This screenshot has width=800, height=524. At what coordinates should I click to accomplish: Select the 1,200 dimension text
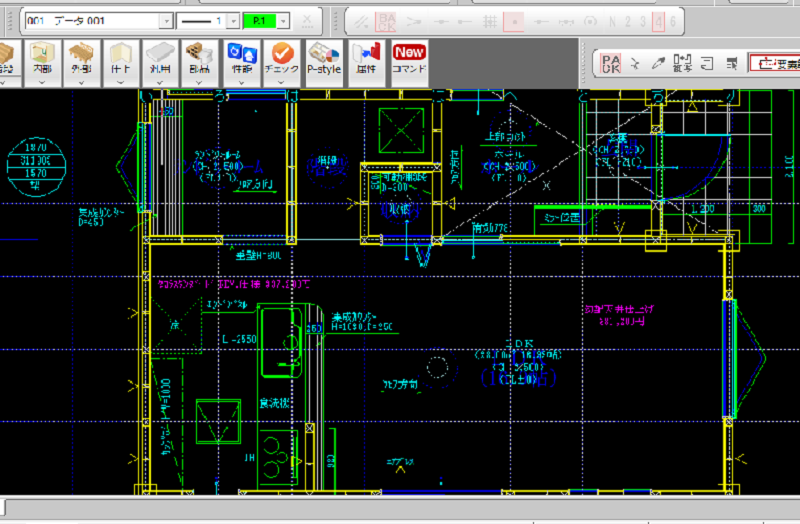703,209
